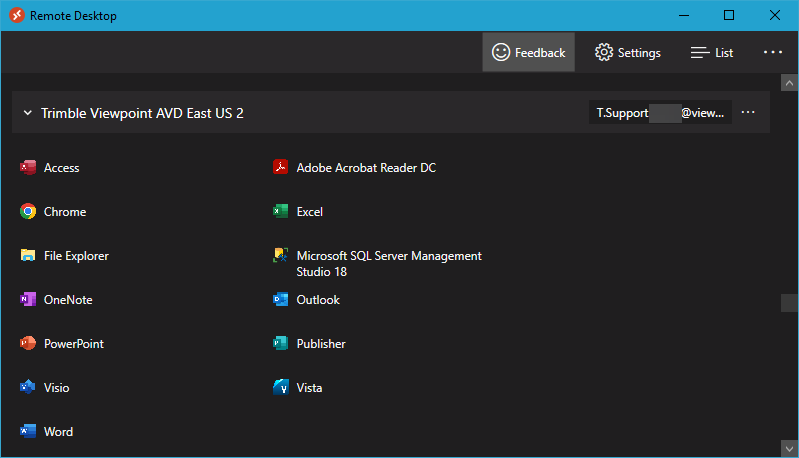Launch Chrome via its icon

(28, 211)
